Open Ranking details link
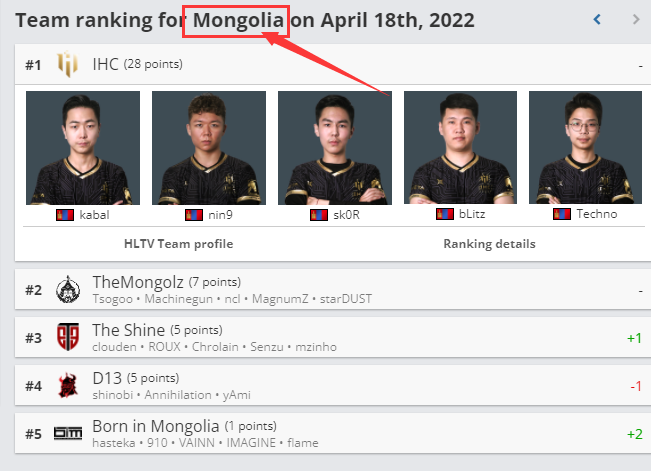Viewport: 651px width, 471px height. [489, 244]
